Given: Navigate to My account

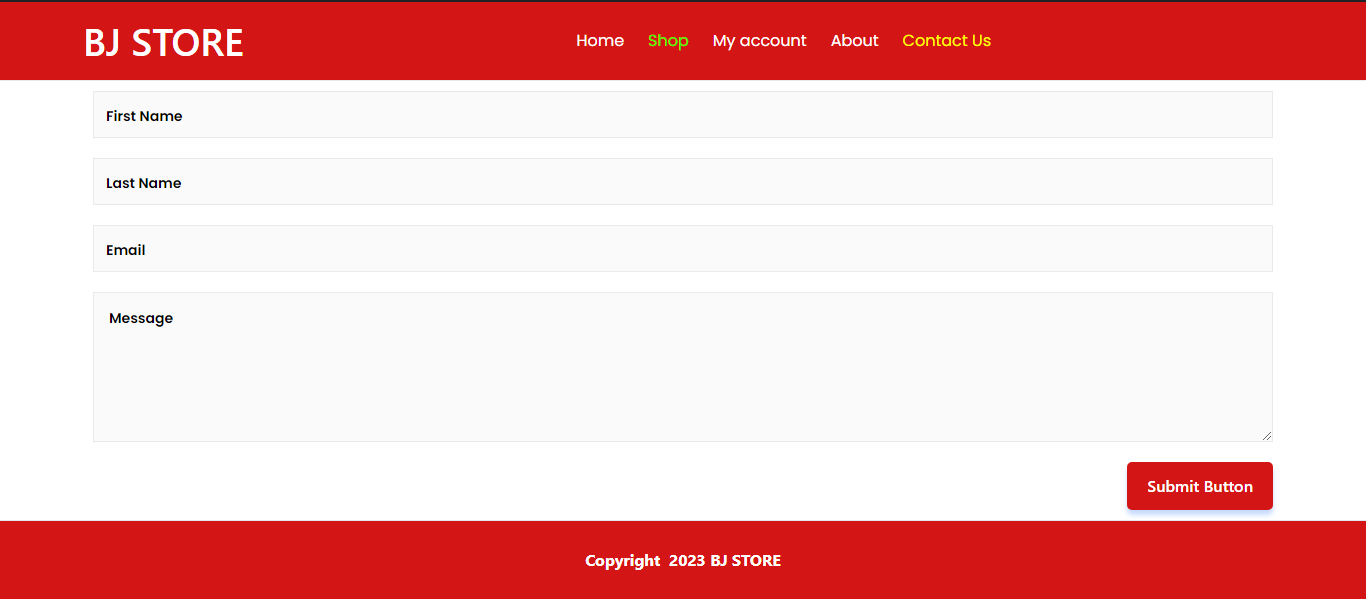Looking at the screenshot, I should tap(759, 41).
